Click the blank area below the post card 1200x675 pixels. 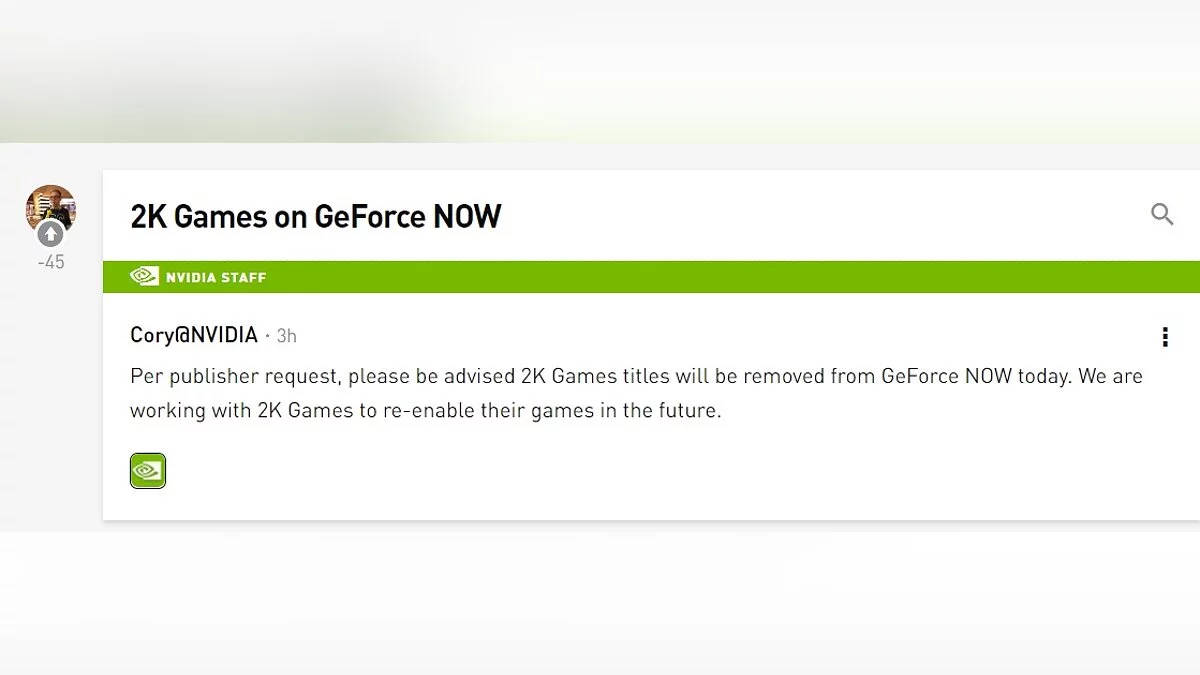click(600, 600)
